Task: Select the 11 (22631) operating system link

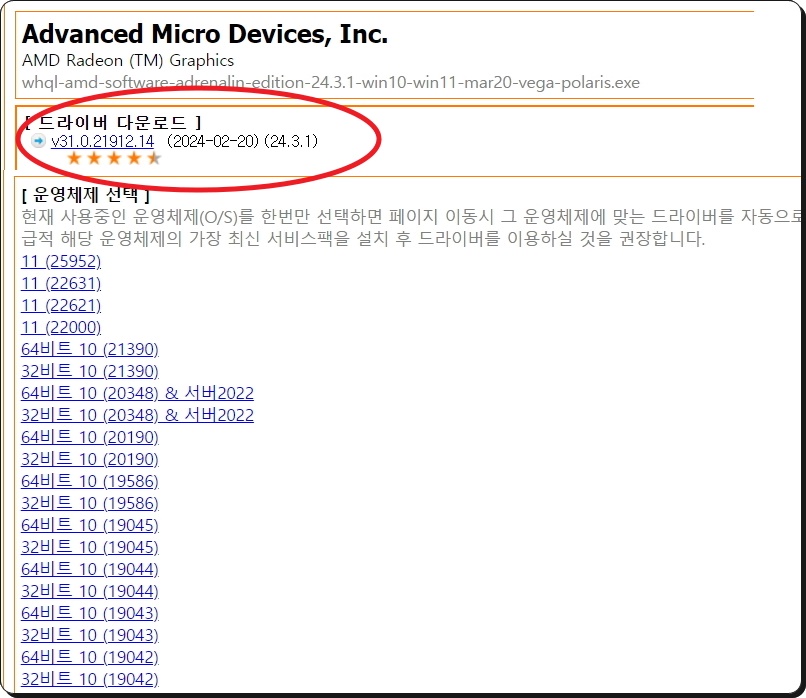Action: pyautogui.click(x=61, y=284)
